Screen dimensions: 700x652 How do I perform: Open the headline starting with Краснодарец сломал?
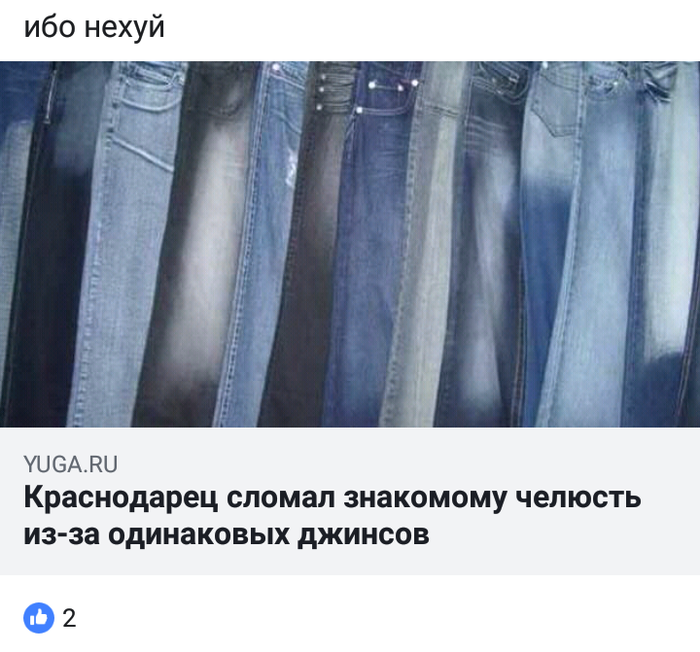tap(333, 516)
